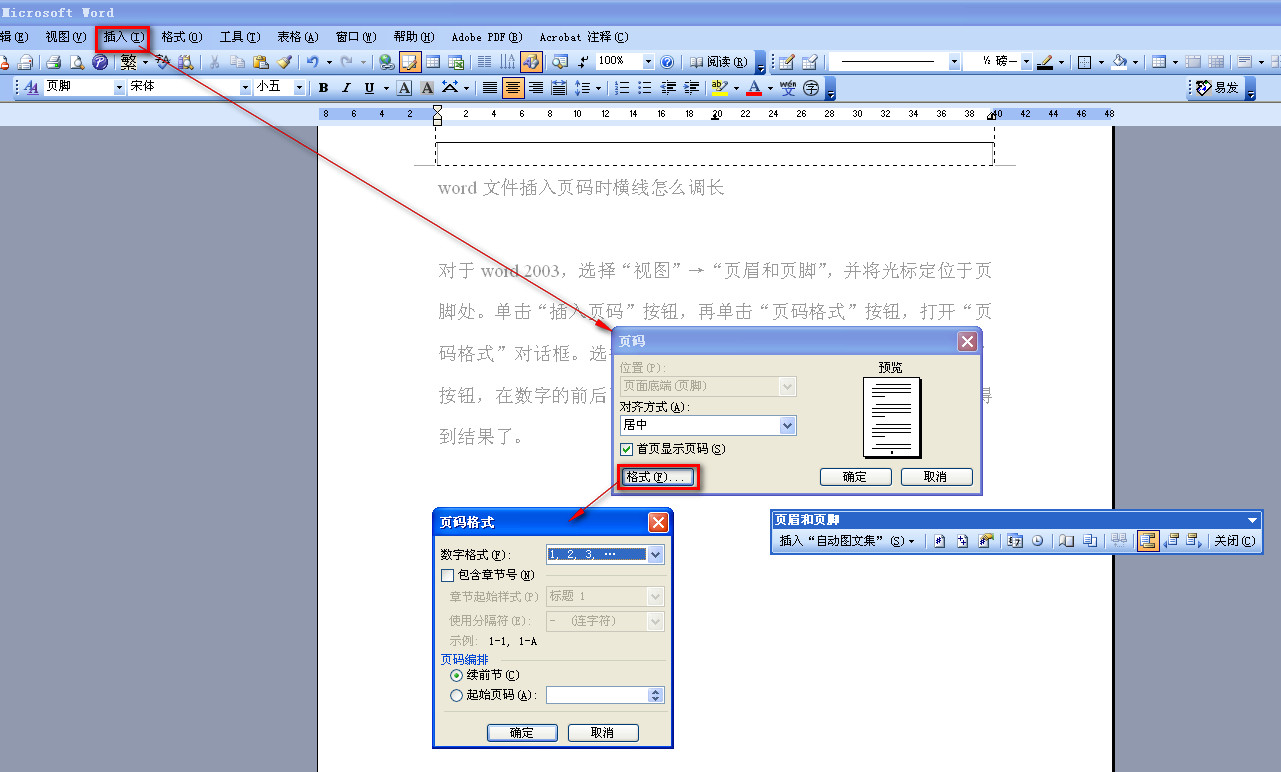The width and height of the screenshot is (1281, 772).
Task: Click the Page Setup book icon in Header and Footer toolbar
Action: [x=1067, y=541]
